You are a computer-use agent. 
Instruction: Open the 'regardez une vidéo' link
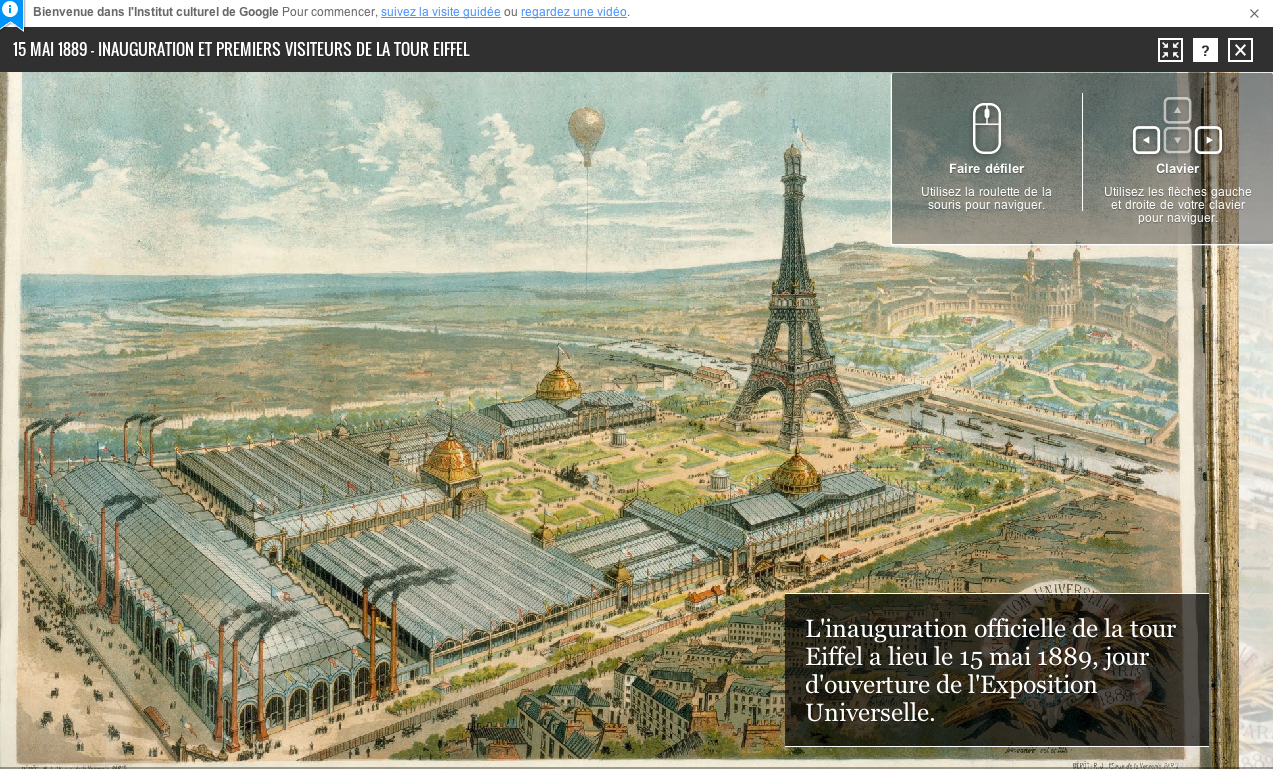574,12
